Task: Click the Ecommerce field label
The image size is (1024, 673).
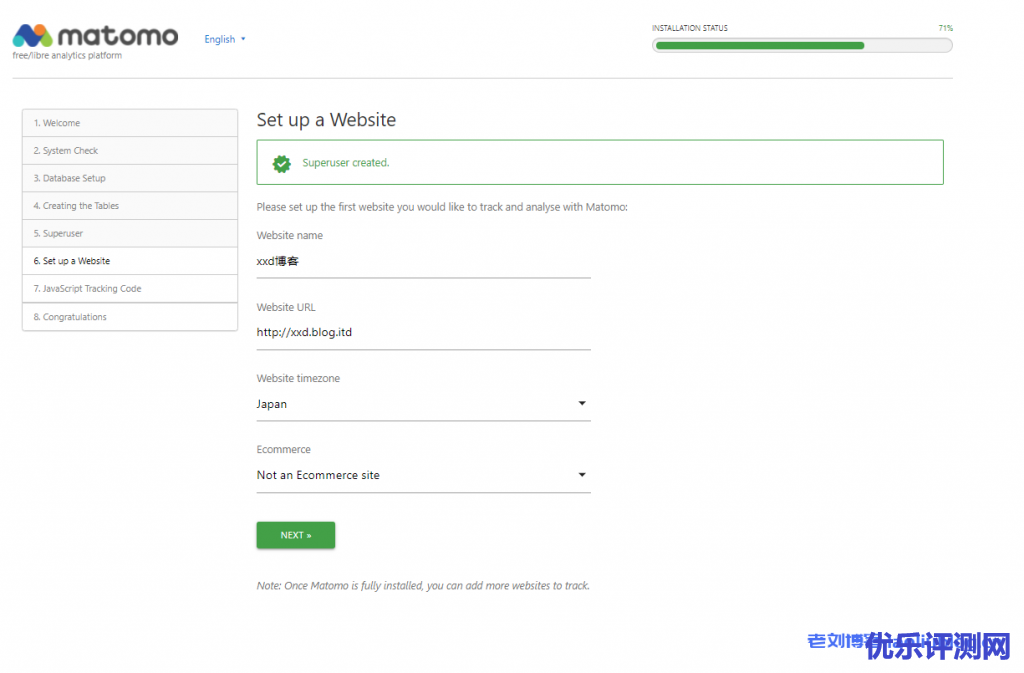Action: tap(283, 450)
